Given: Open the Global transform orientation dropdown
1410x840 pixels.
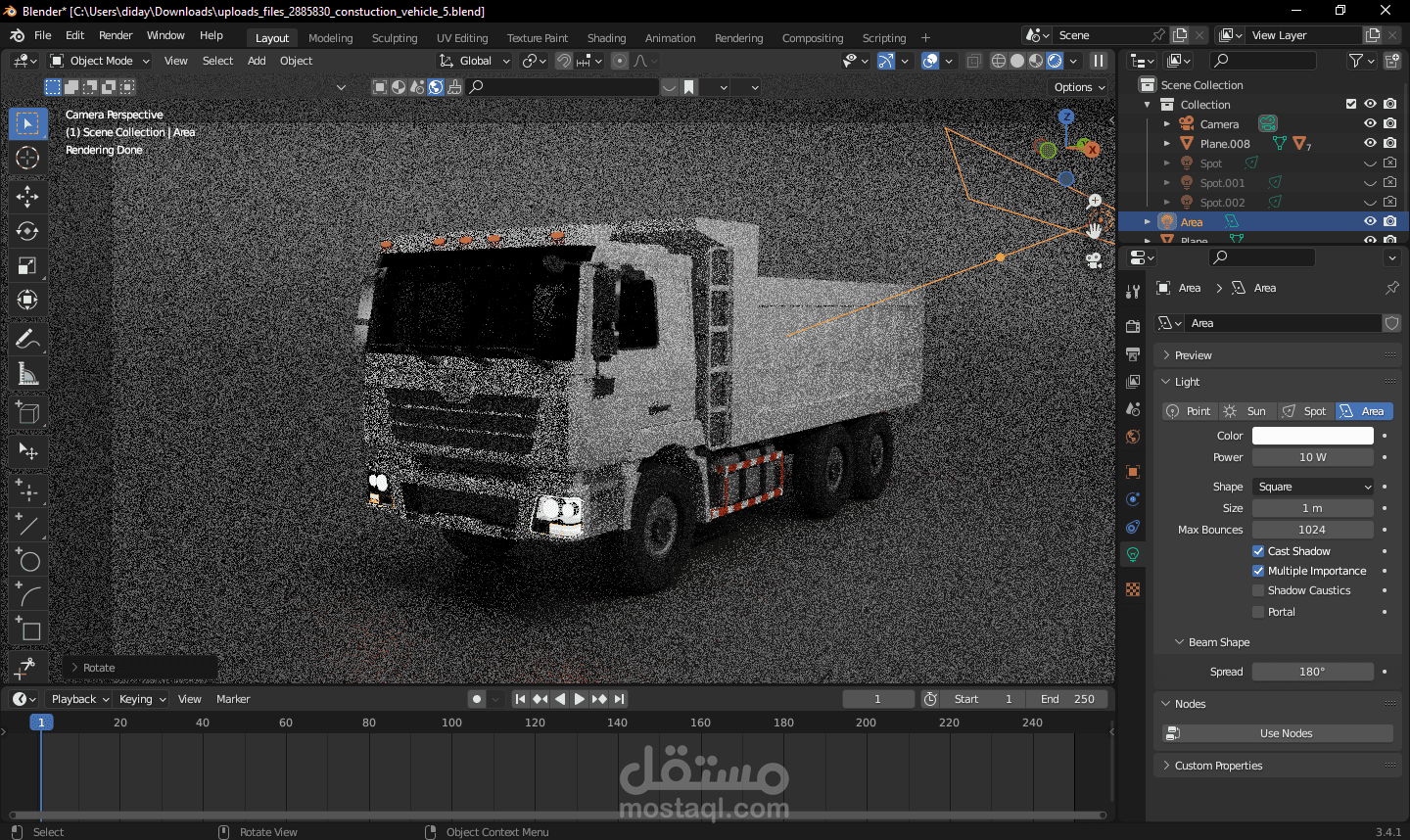Looking at the screenshot, I should coord(475,61).
